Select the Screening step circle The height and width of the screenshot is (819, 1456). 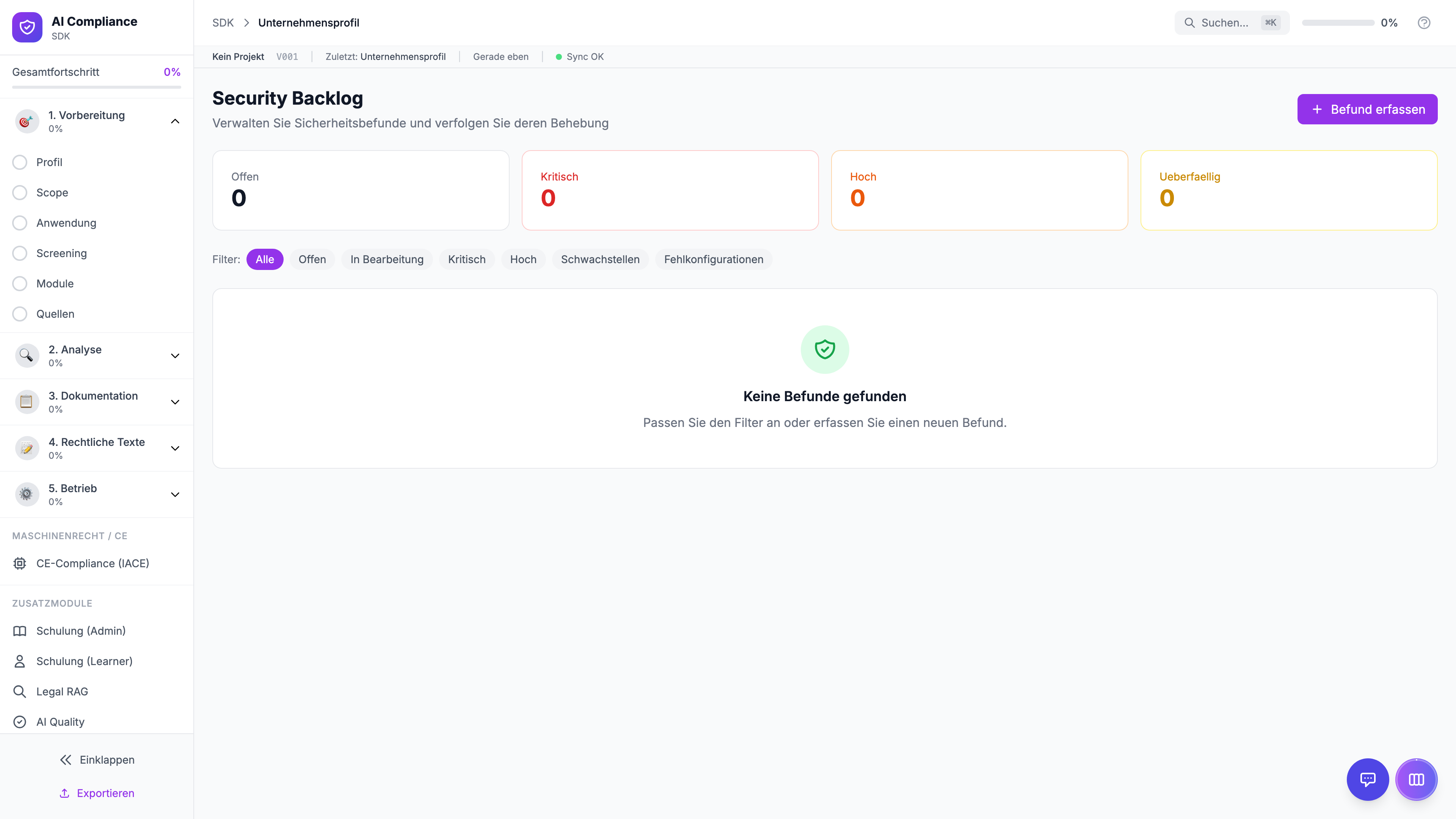20,253
